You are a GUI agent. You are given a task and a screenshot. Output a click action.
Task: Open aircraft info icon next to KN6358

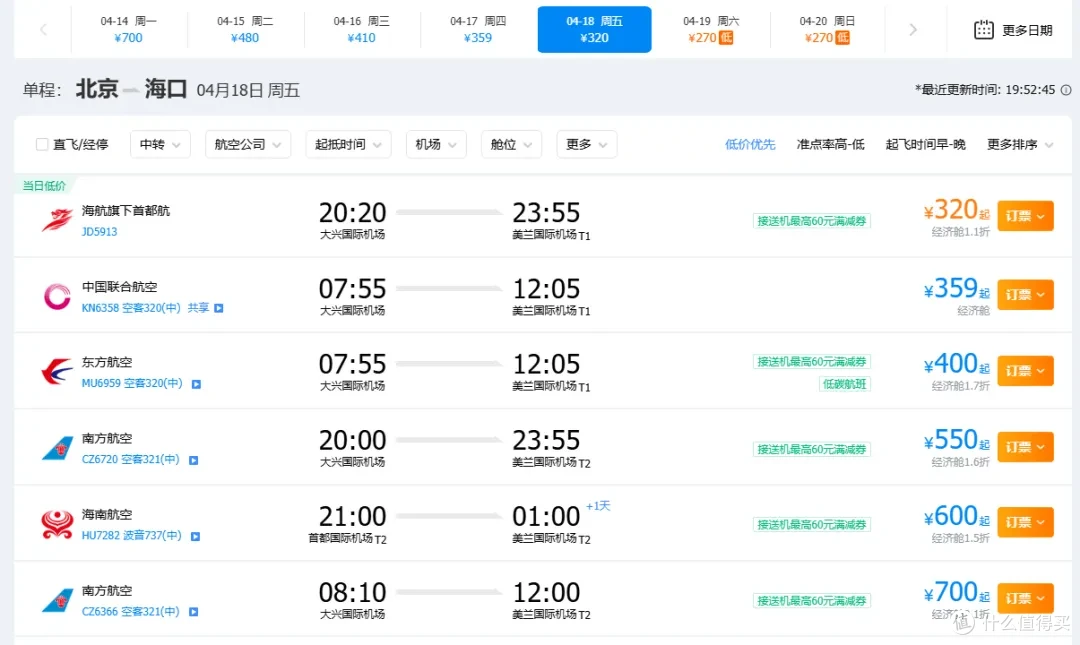(x=218, y=308)
